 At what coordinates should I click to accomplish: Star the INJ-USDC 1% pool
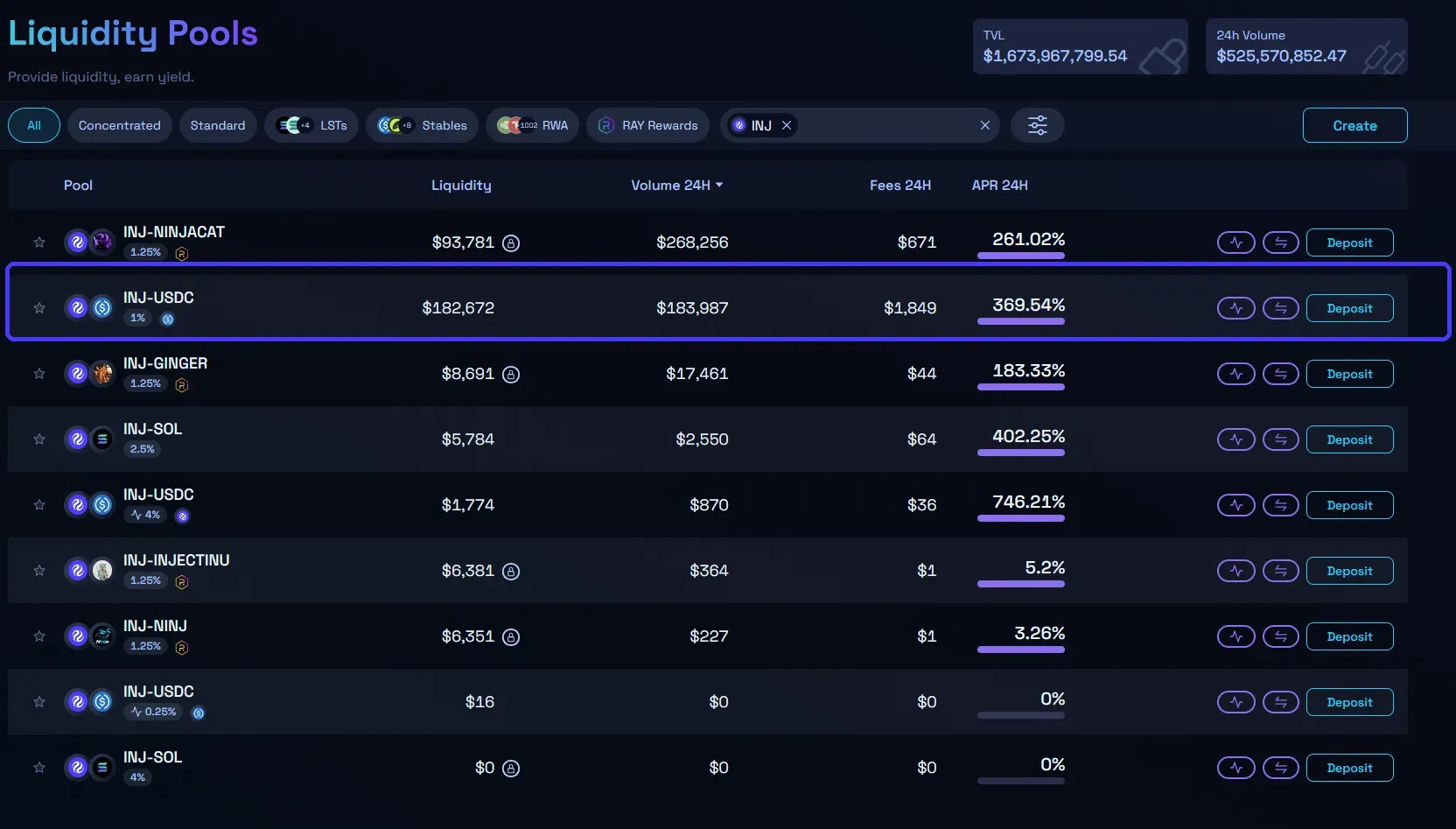(x=39, y=308)
